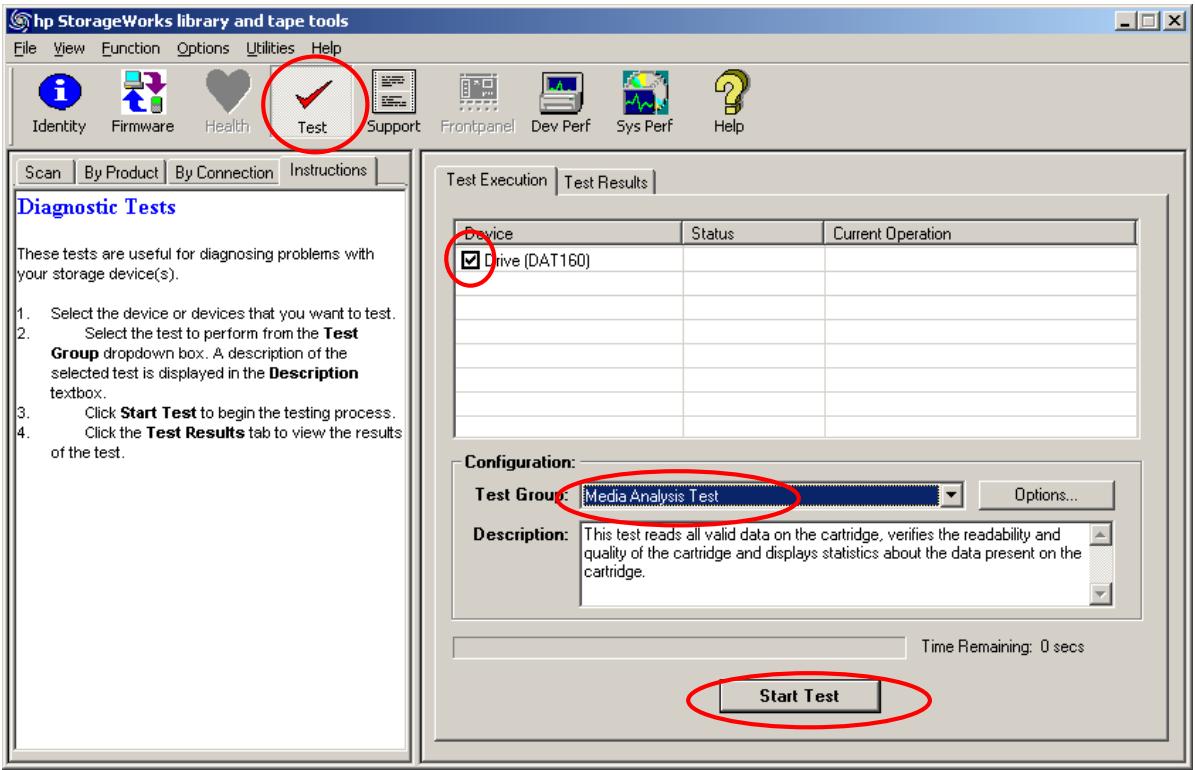
Task: Minimize the StorageWorks window
Action: pos(1125,21)
